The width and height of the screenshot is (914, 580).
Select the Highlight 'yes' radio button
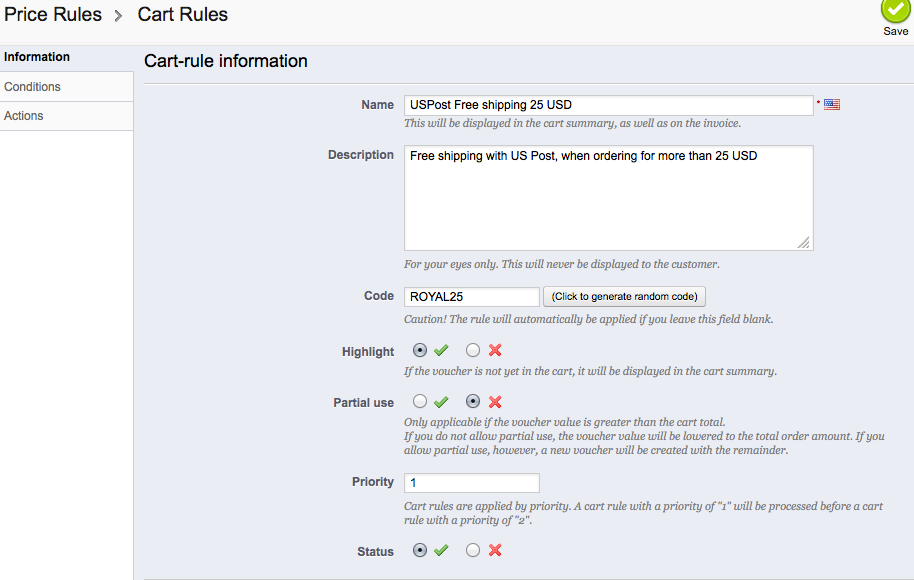[420, 351]
